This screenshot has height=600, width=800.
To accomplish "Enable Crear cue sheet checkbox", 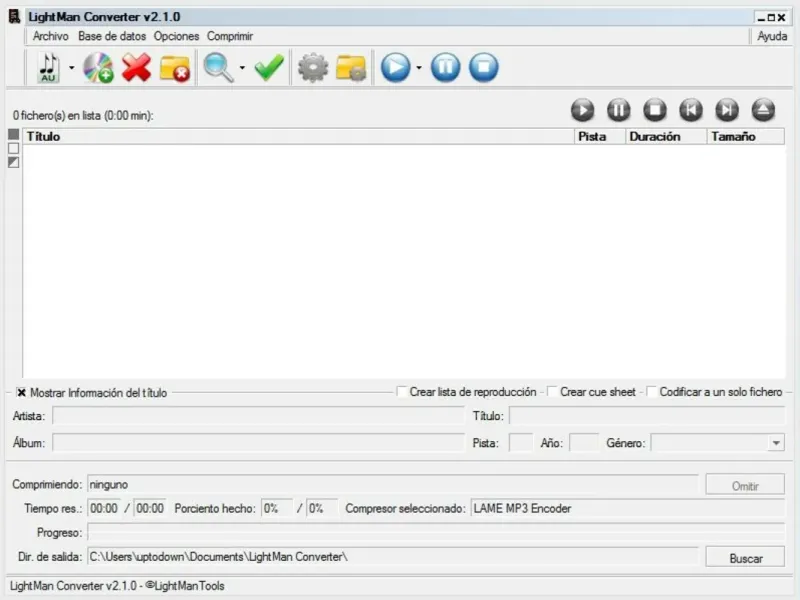I will click(553, 391).
